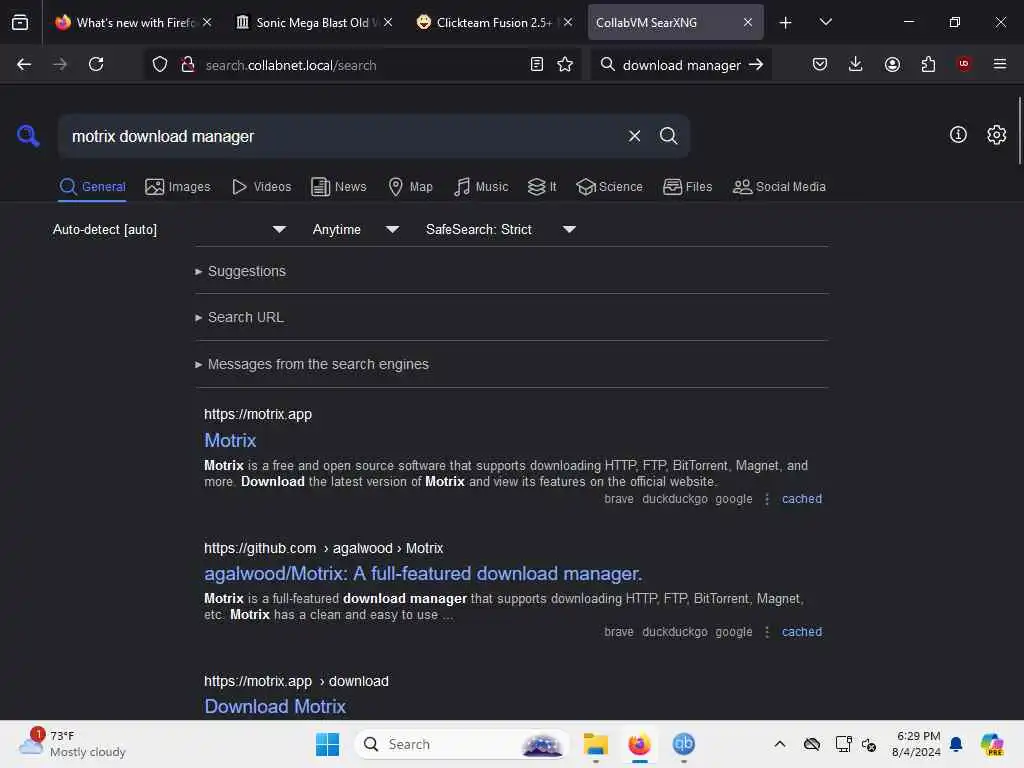
Task: Select the Files search category
Action: pos(687,187)
